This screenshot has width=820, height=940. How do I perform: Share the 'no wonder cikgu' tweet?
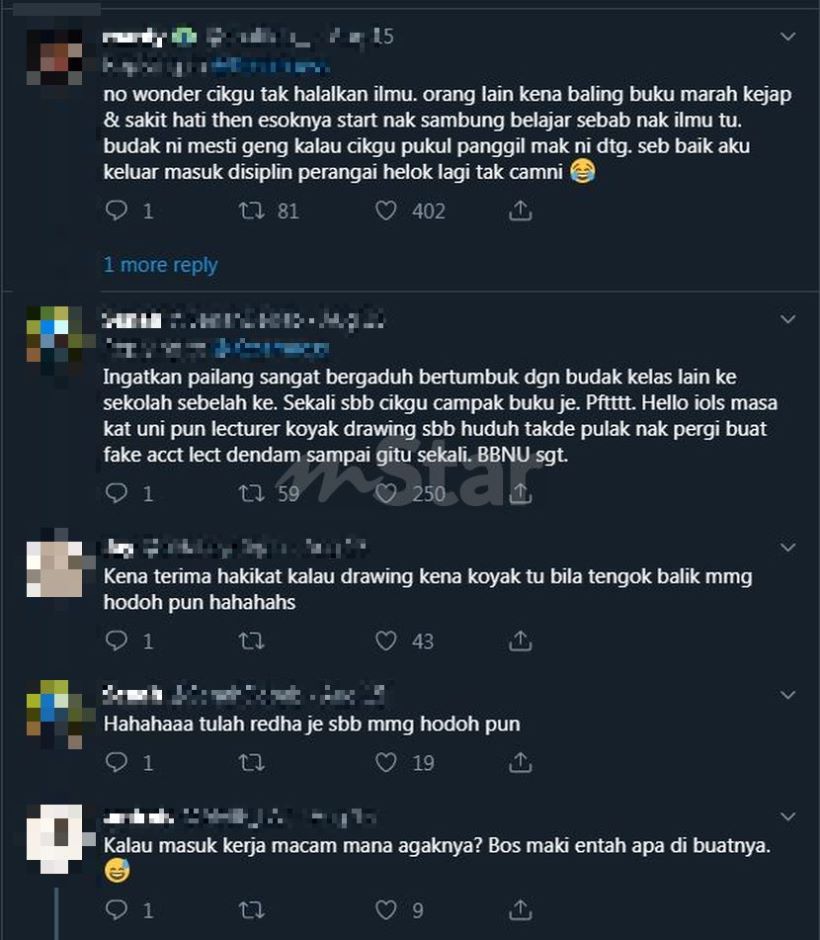[520, 210]
